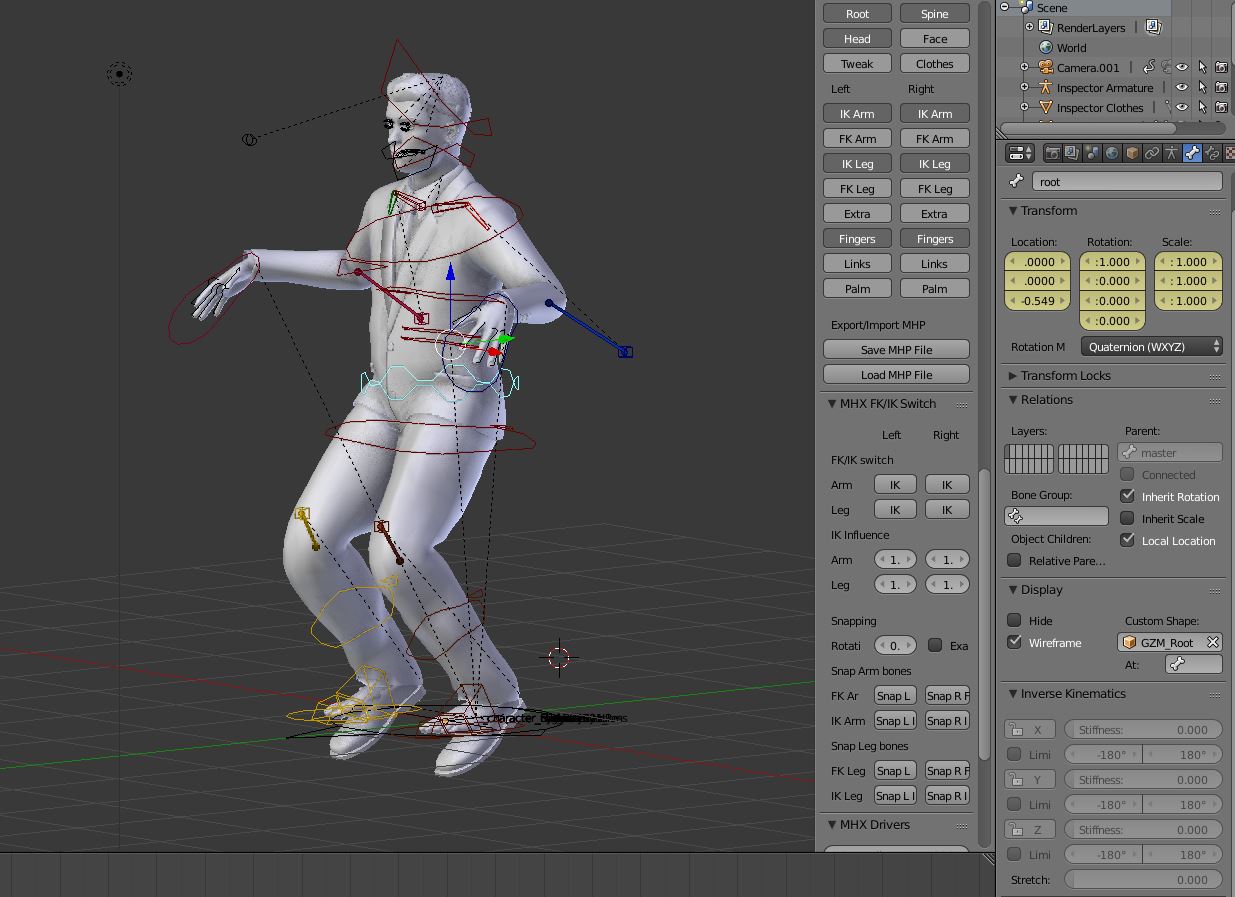The image size is (1235, 897).
Task: Toggle renderability camera icon for Inspector Clothes
Action: pos(1222,107)
